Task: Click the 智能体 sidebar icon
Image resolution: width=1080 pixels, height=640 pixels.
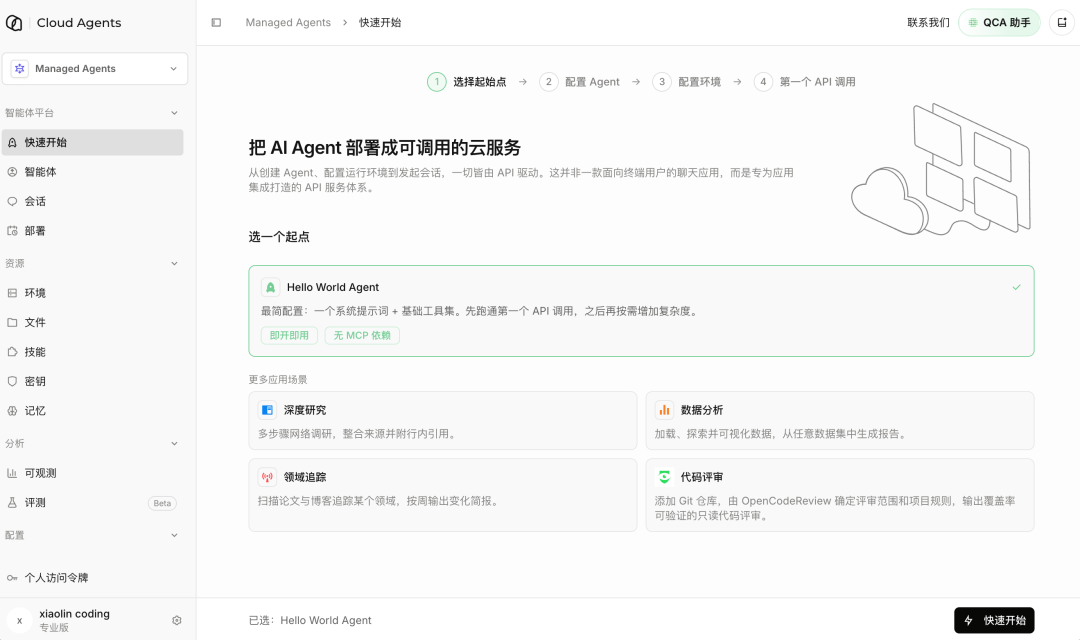Action: (12, 172)
